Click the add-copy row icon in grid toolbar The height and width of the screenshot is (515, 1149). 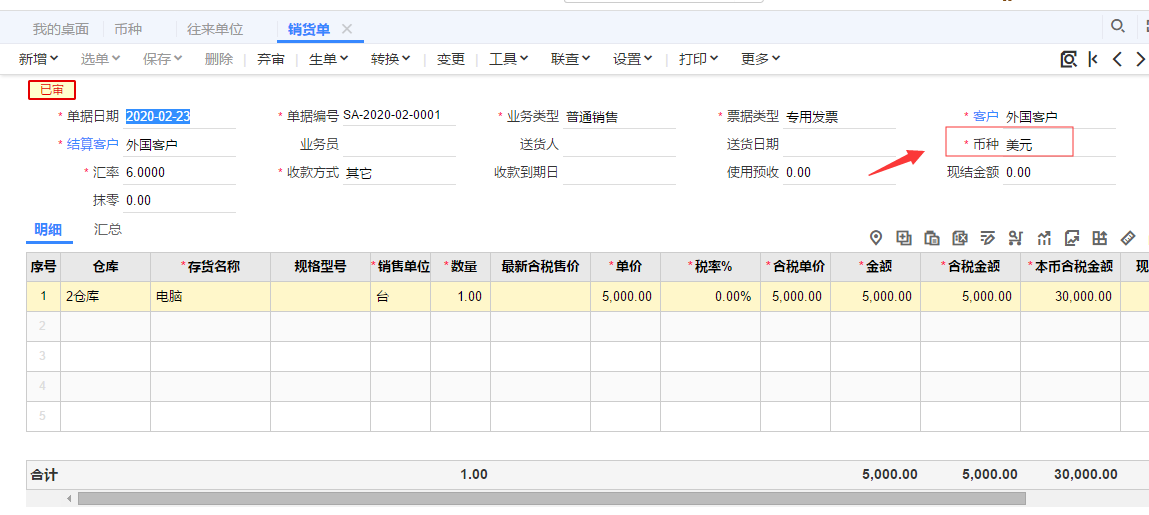[x=904, y=238]
